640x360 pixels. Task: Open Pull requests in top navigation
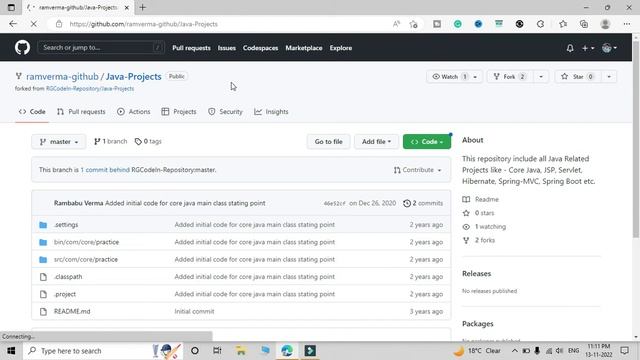coord(191,48)
